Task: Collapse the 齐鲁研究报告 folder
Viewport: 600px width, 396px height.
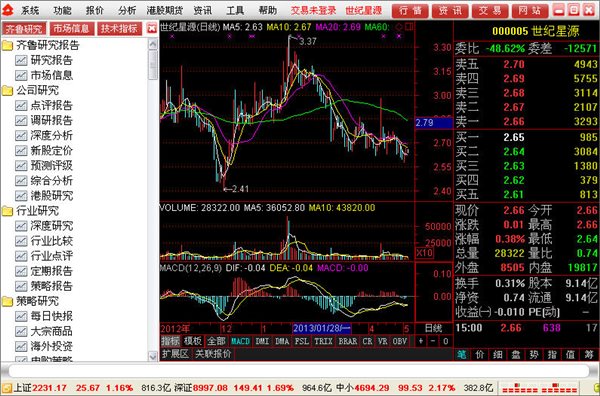Action: [7, 46]
